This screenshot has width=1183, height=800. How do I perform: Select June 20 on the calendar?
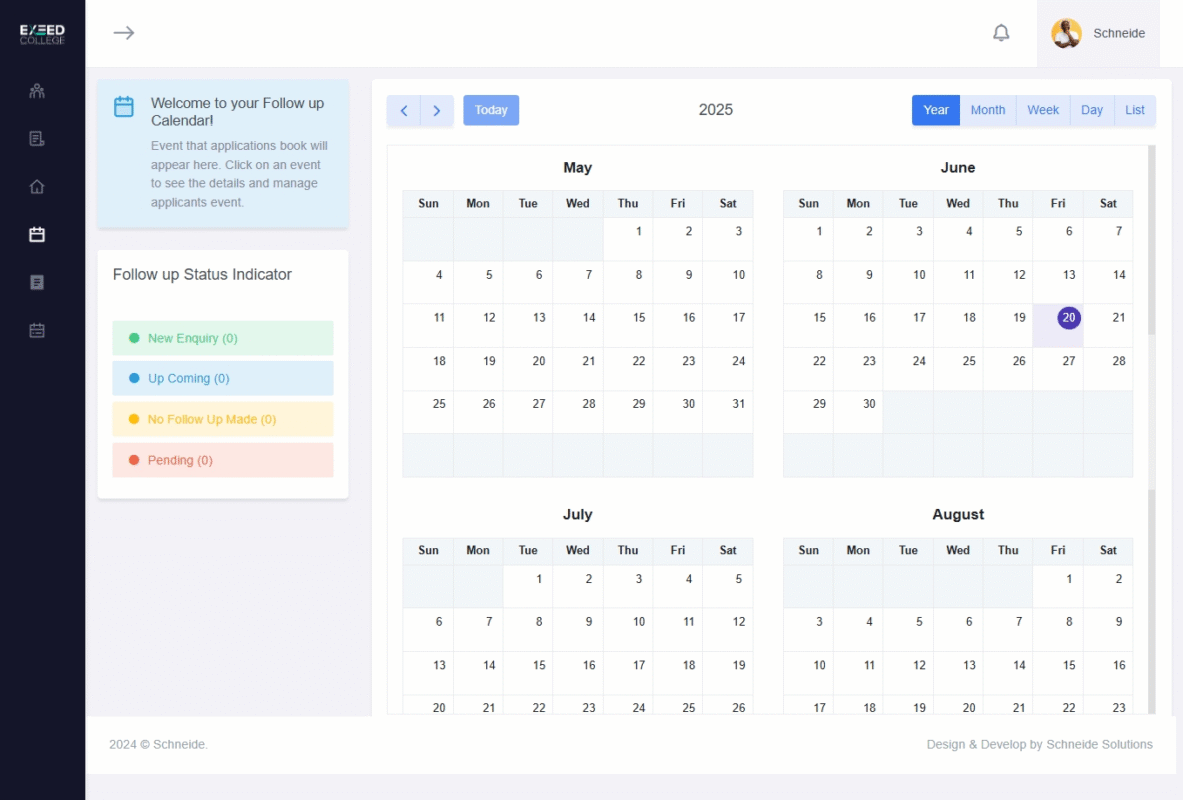tap(1069, 318)
